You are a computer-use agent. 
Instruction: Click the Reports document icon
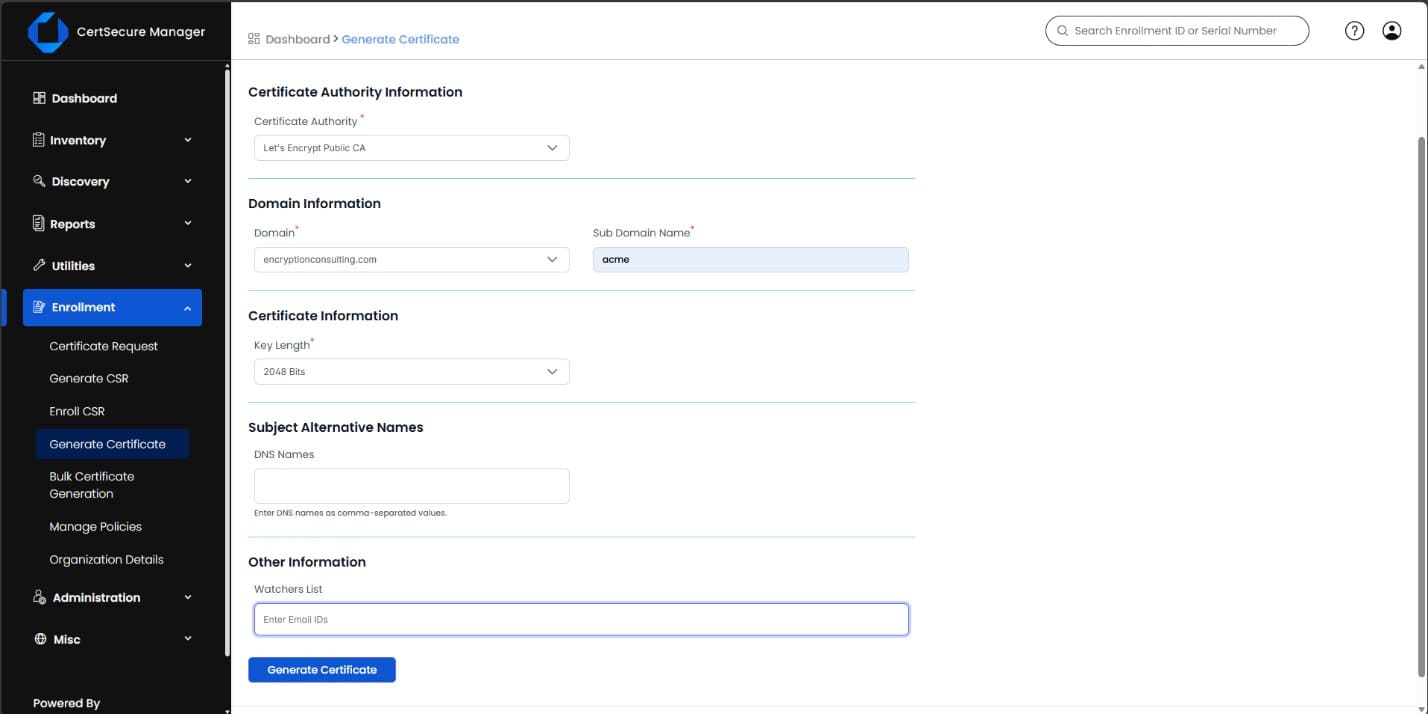click(x=39, y=223)
